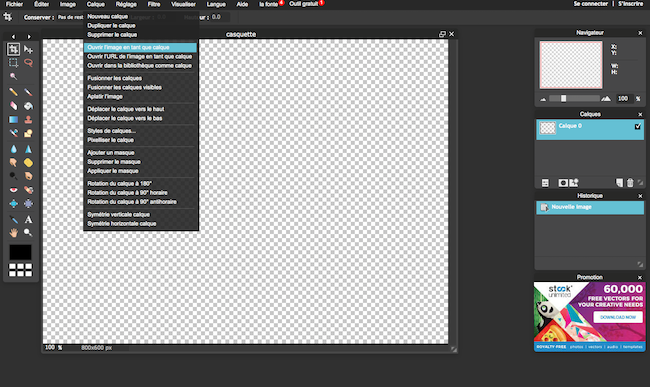The height and width of the screenshot is (387, 650).
Task: Select the Crop tool in the toolbox
Action: [x=13, y=49]
